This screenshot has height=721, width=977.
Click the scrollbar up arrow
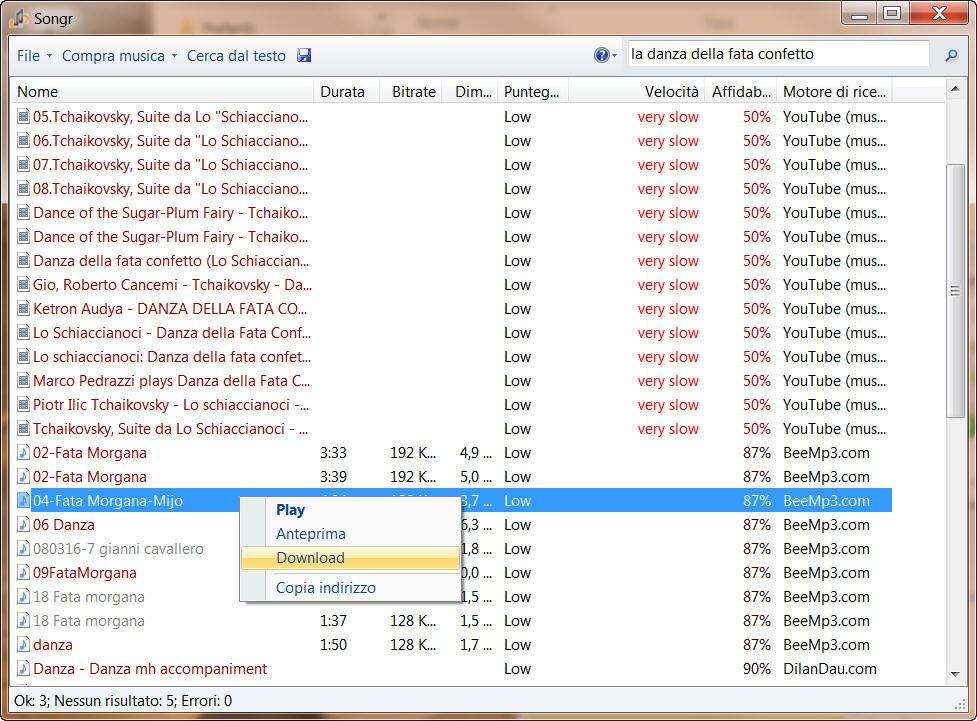[x=955, y=90]
